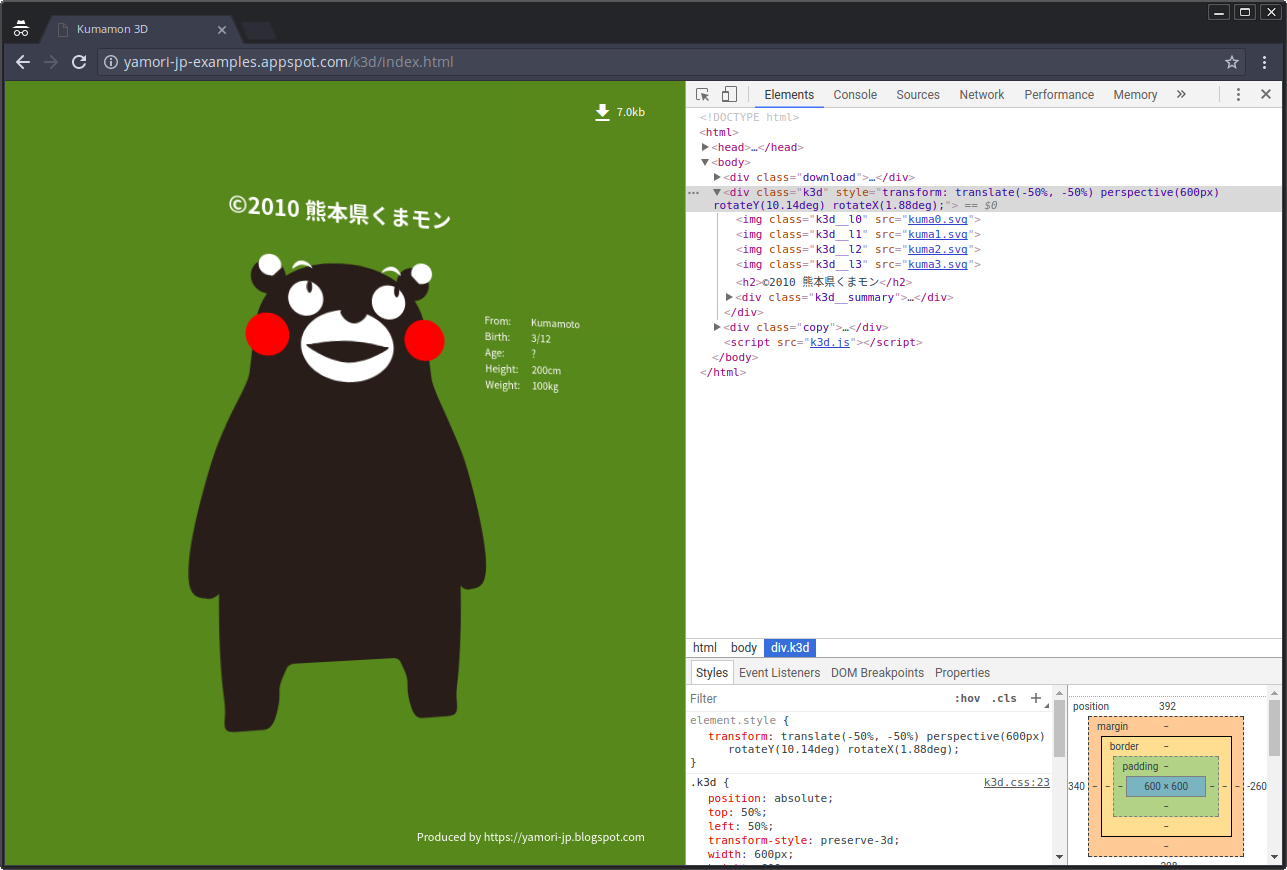
Task: Click the 600 × 600 content box
Action: point(1166,786)
